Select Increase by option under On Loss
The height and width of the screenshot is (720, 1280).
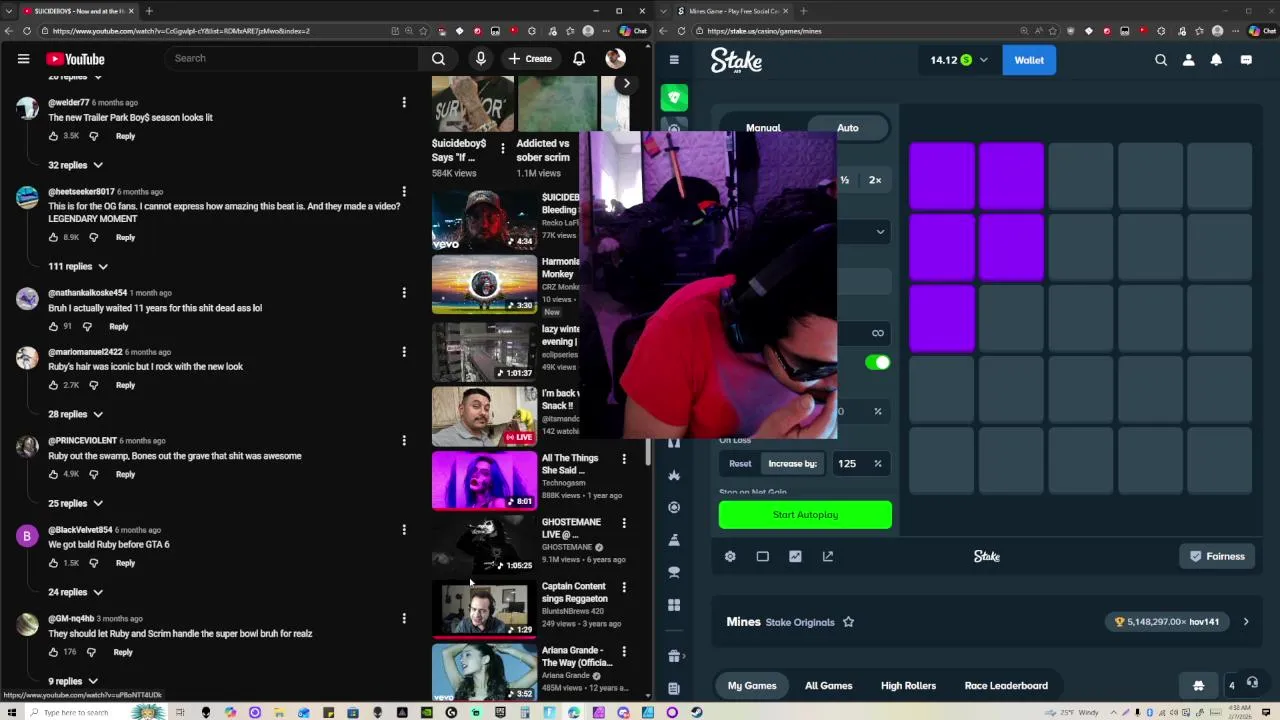pyautogui.click(x=793, y=463)
